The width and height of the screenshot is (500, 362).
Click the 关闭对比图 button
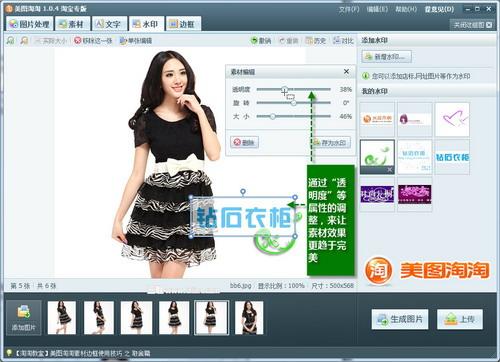coord(472,25)
